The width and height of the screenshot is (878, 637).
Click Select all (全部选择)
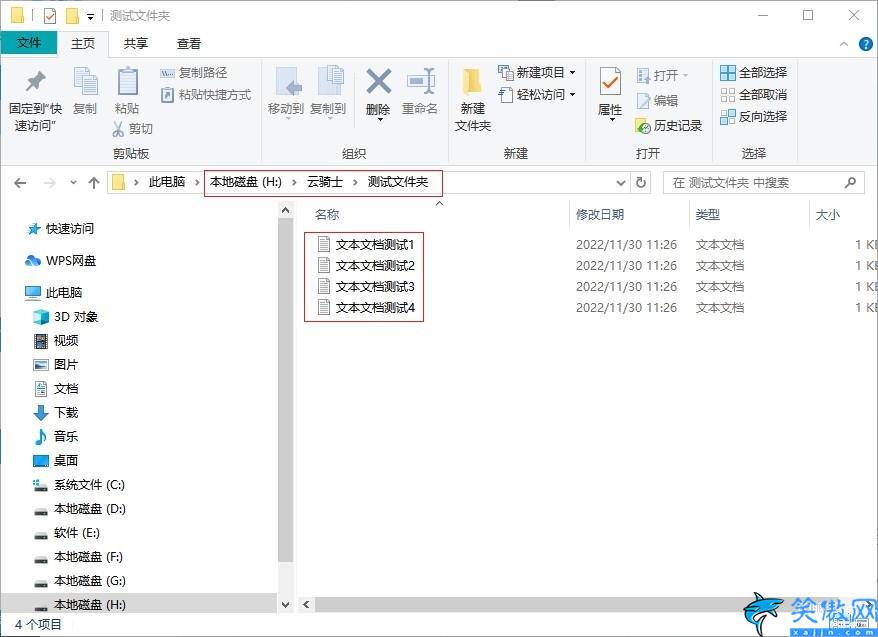[754, 73]
